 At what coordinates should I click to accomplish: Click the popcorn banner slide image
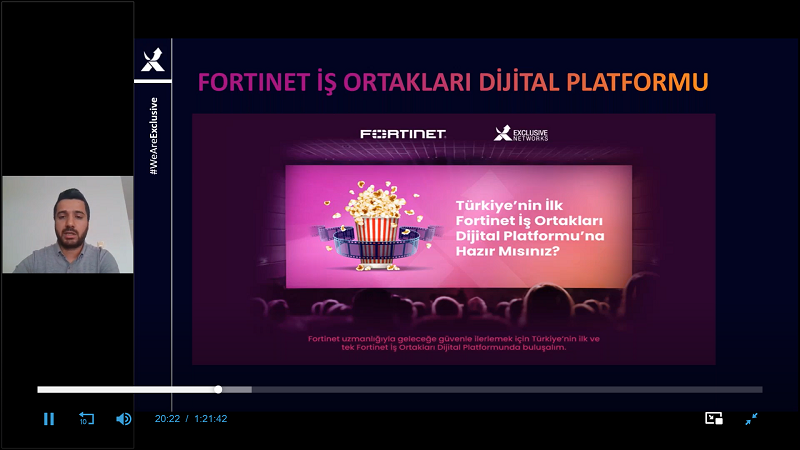(454, 239)
